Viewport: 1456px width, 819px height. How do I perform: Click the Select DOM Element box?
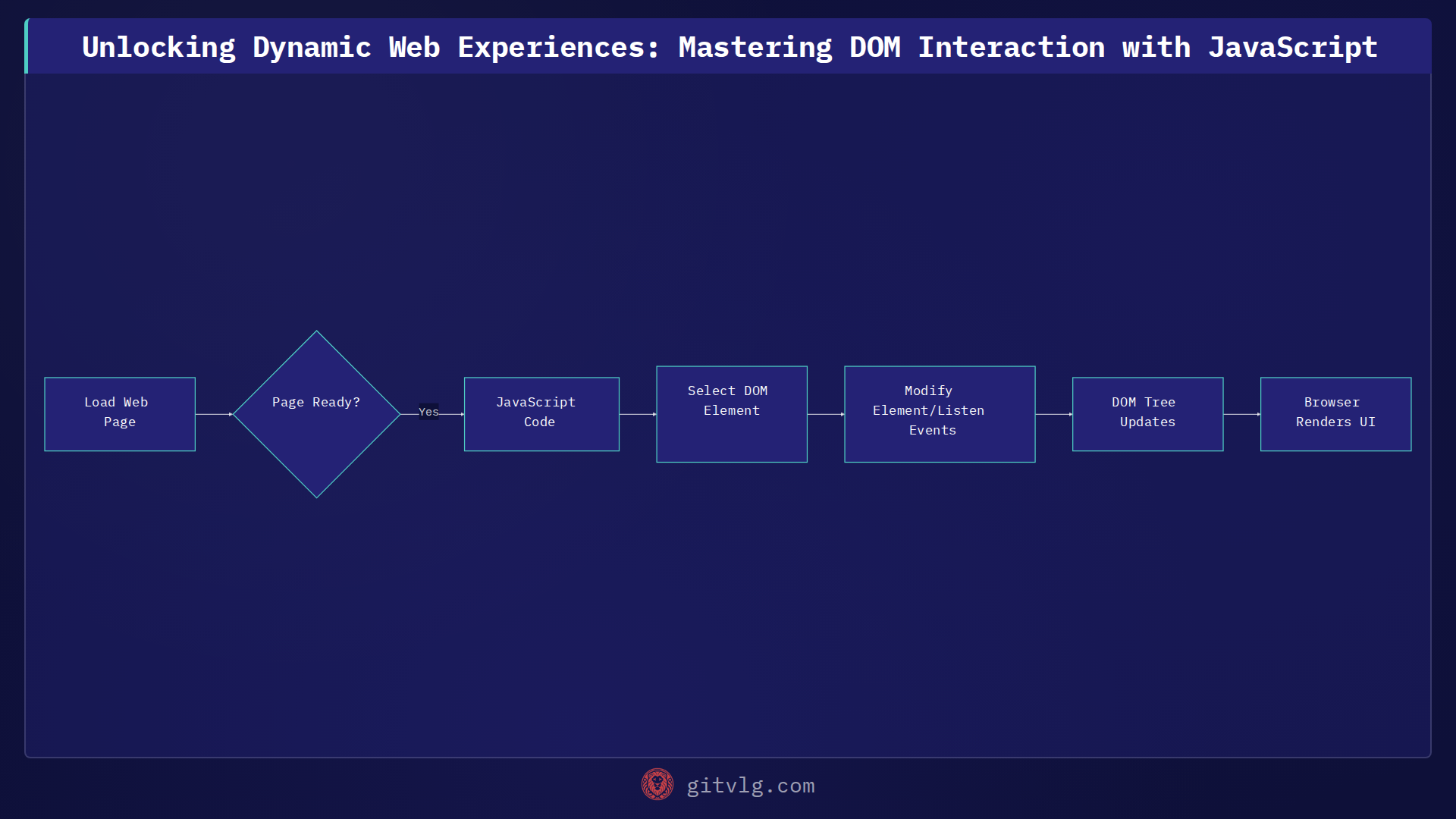click(x=732, y=414)
